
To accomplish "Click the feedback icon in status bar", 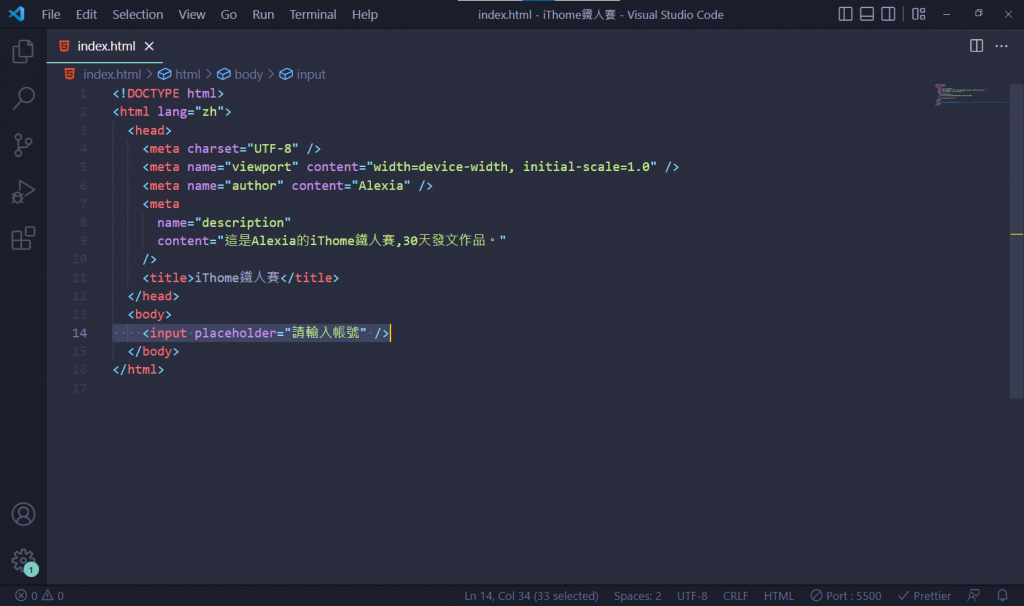I will click(973, 596).
